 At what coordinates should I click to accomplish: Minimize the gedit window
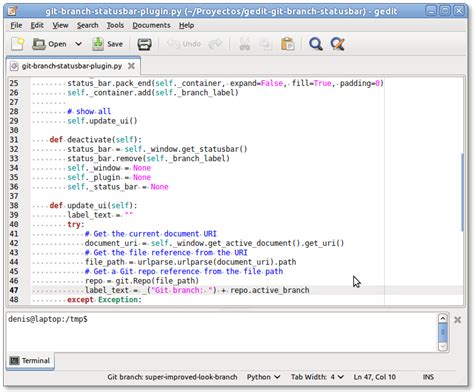click(431, 11)
